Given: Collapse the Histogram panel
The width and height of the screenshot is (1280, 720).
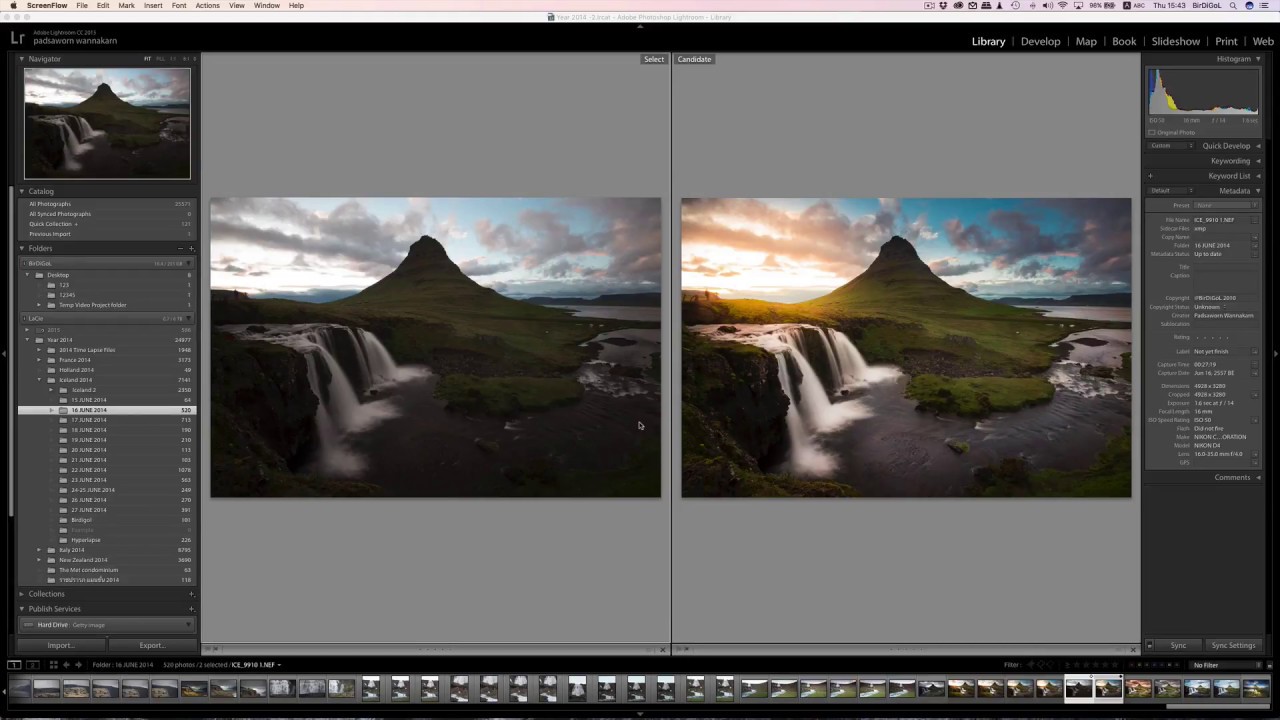Looking at the screenshot, I should click(x=1258, y=59).
